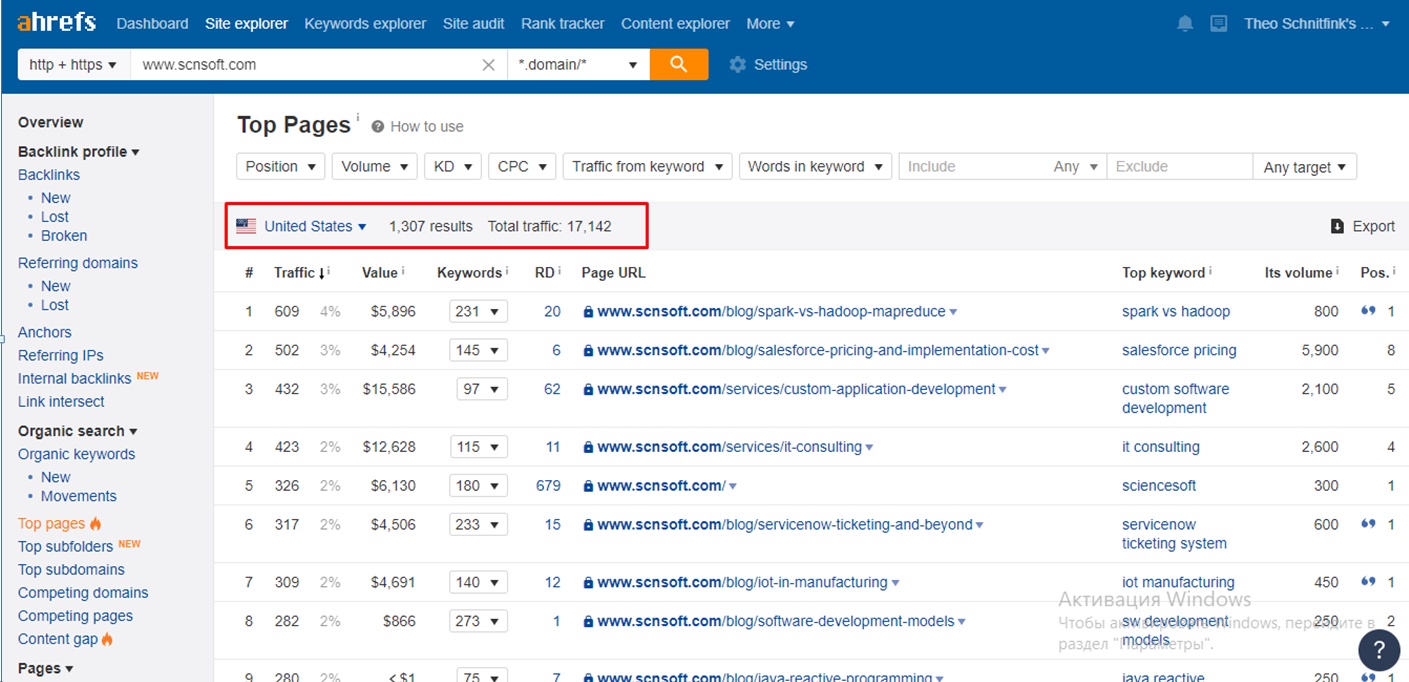Open the KD filter dropdown
Viewport: 1409px width, 682px height.
453,167
